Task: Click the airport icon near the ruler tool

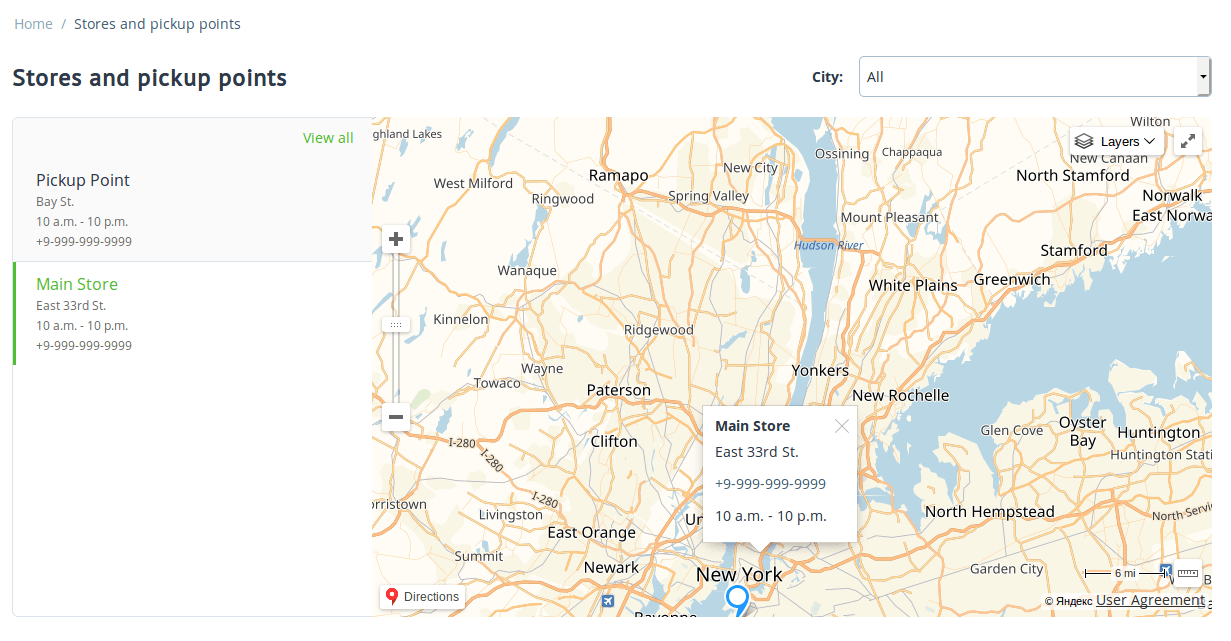Action: tap(1165, 571)
